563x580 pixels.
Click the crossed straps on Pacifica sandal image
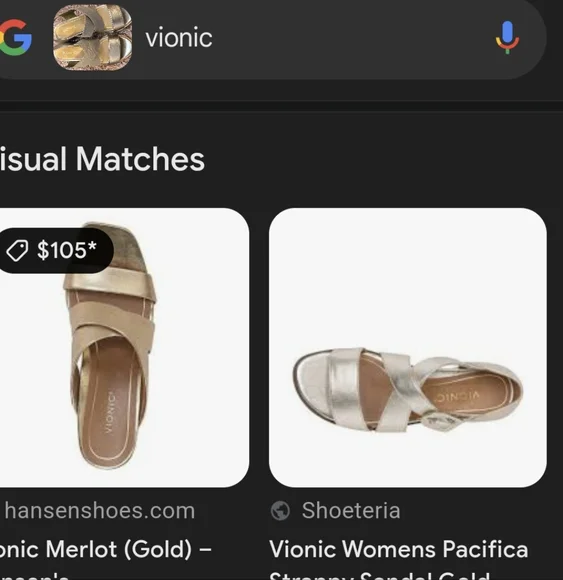coord(392,390)
